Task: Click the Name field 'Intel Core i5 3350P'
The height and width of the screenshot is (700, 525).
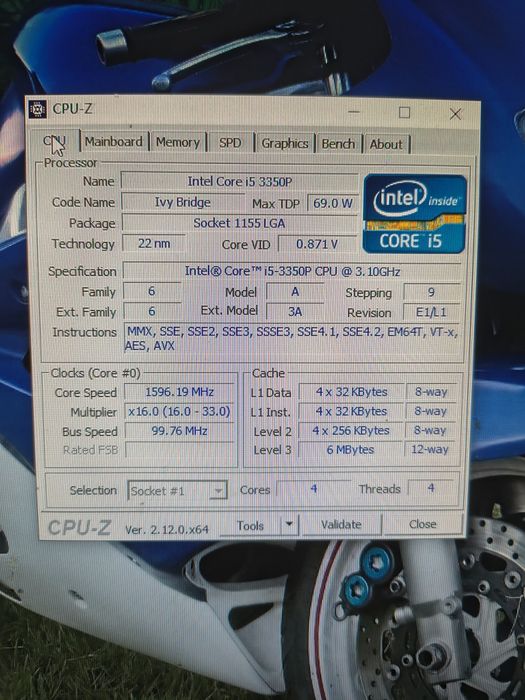Action: tap(240, 181)
